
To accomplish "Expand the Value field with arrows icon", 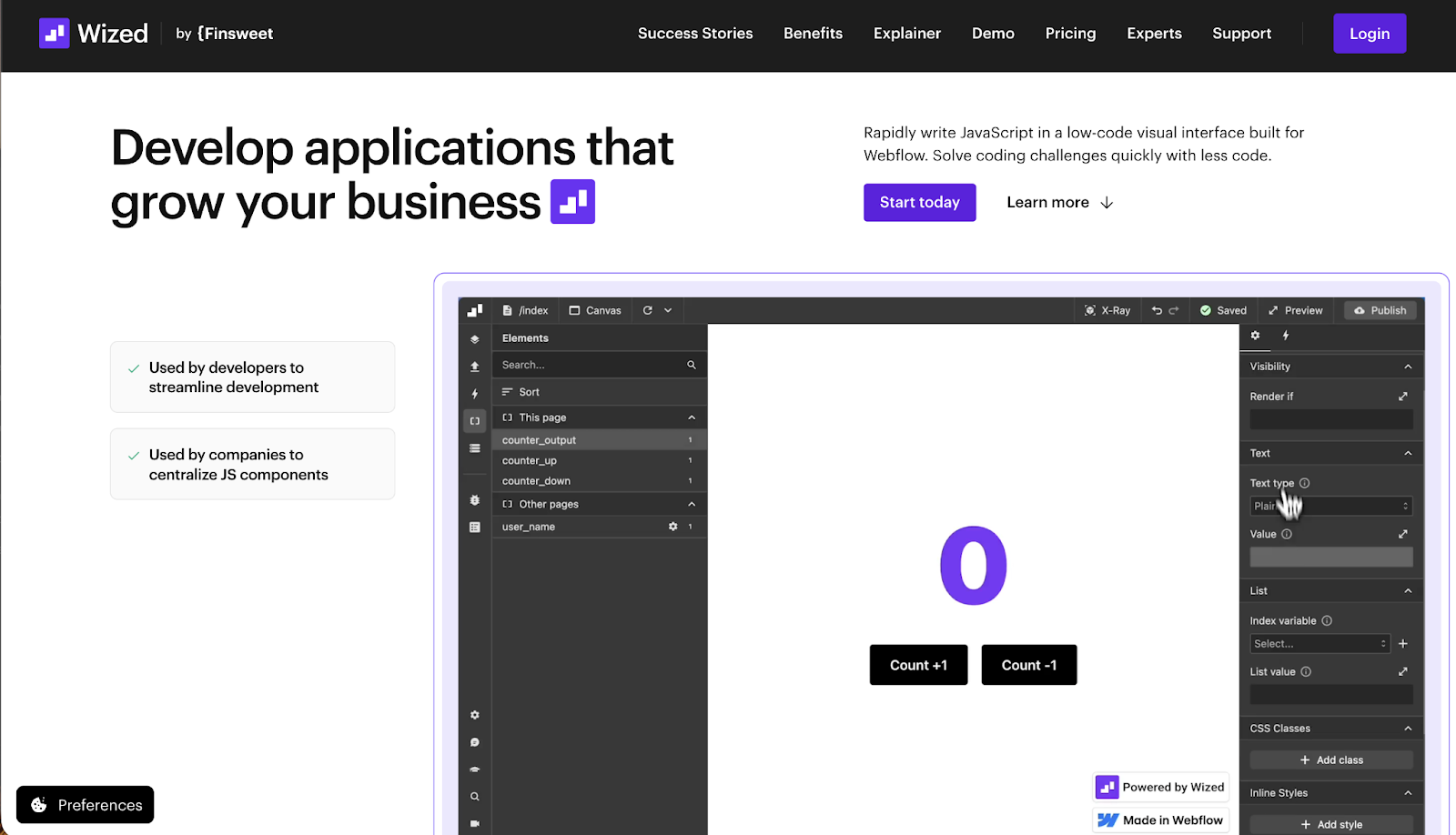I will pos(1403,534).
